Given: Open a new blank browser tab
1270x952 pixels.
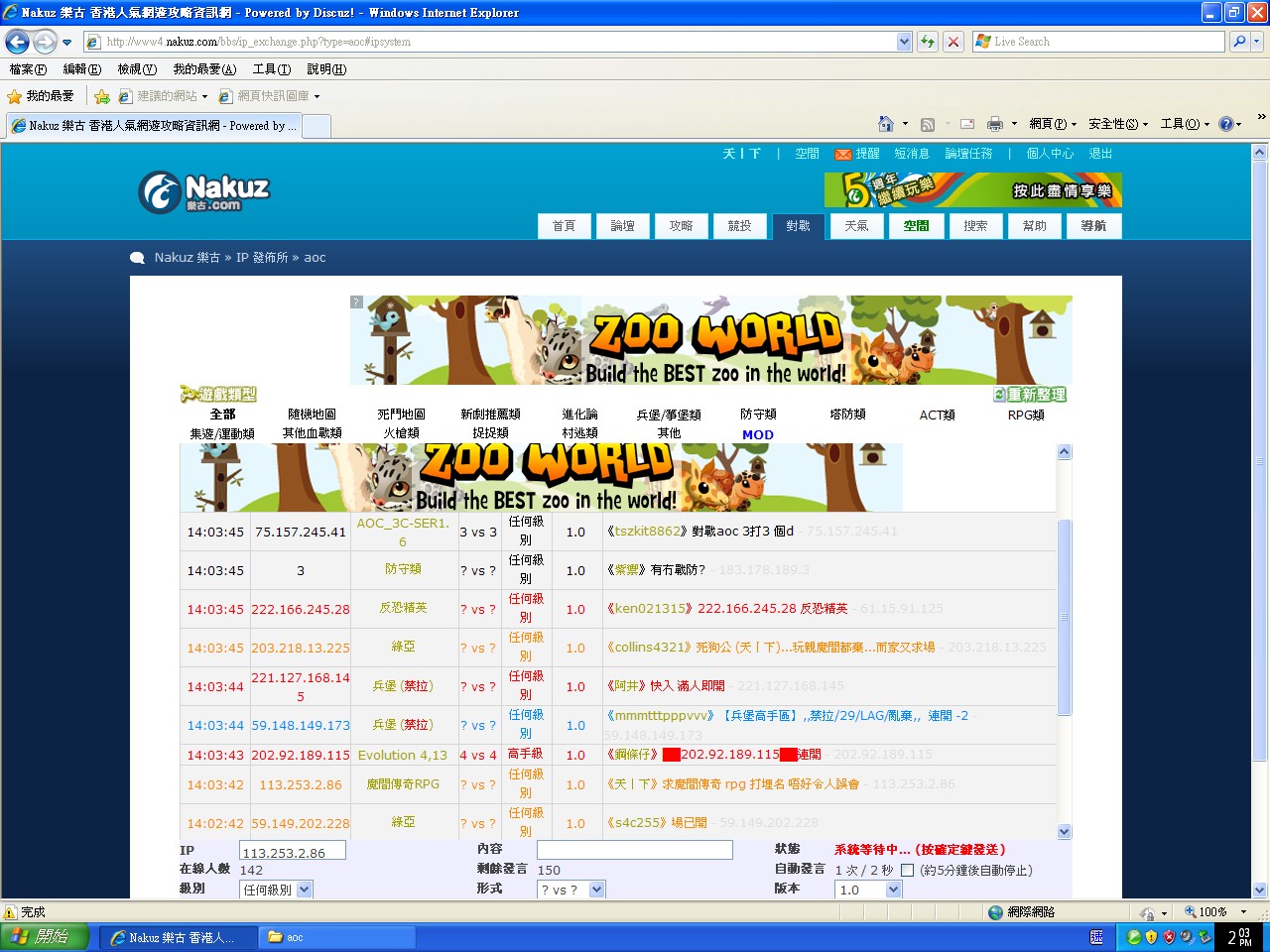Looking at the screenshot, I should pyautogui.click(x=317, y=126).
